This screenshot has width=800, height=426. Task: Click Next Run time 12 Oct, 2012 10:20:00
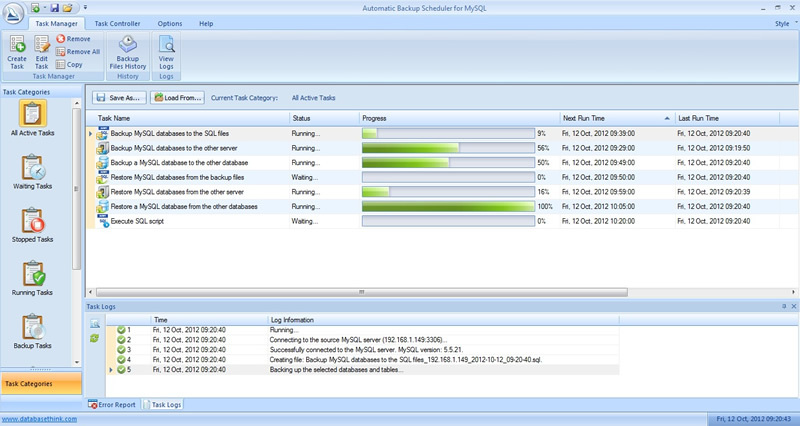pyautogui.click(x=598, y=221)
